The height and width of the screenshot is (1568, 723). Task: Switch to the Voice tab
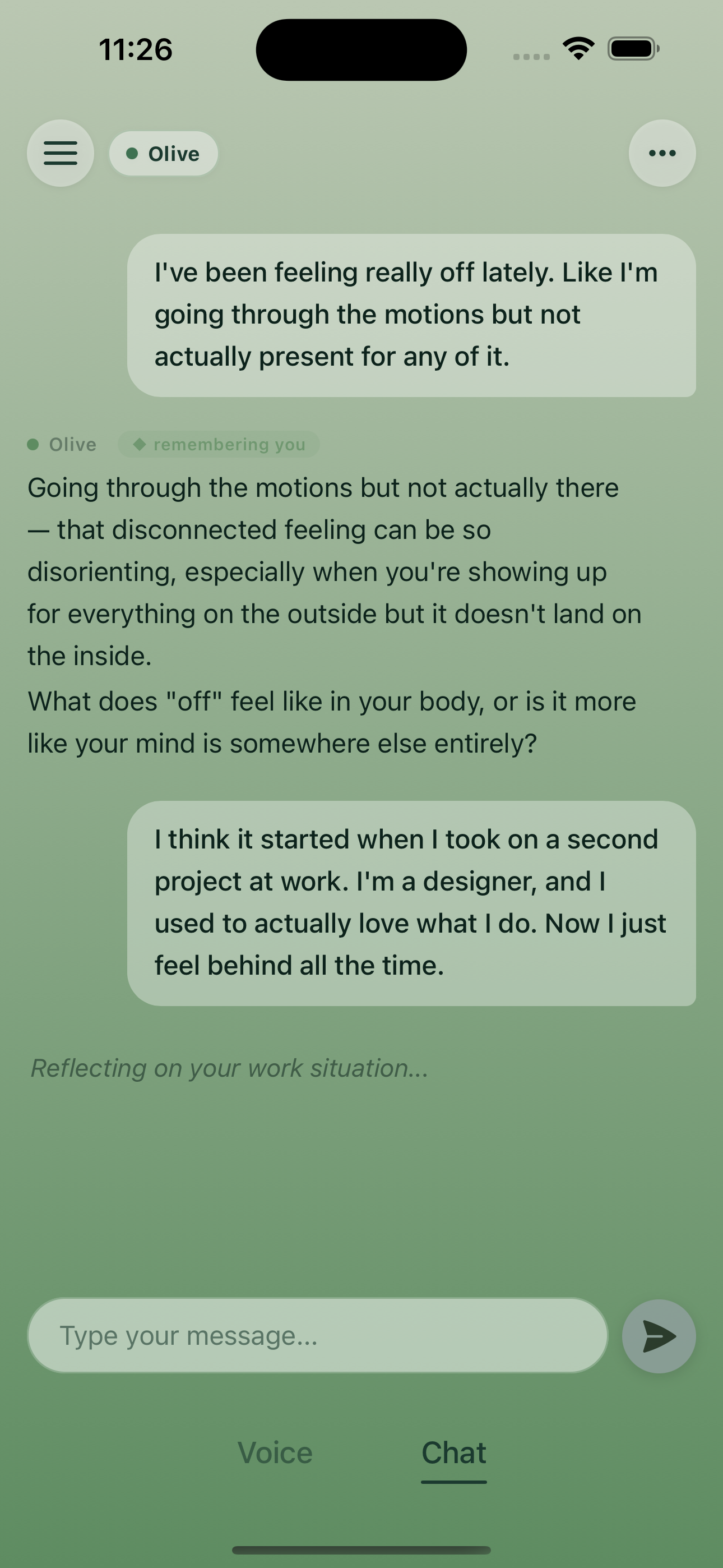[x=275, y=1453]
